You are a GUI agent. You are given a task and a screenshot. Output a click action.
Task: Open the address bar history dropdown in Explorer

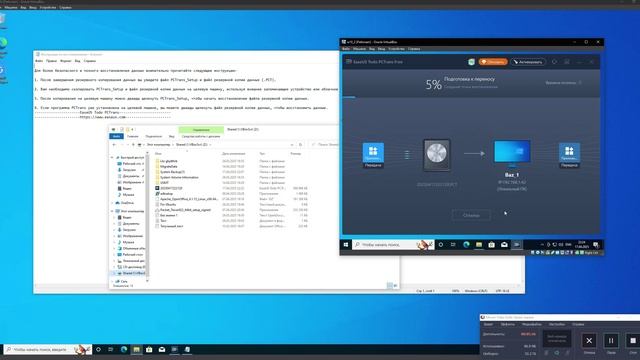(292, 144)
